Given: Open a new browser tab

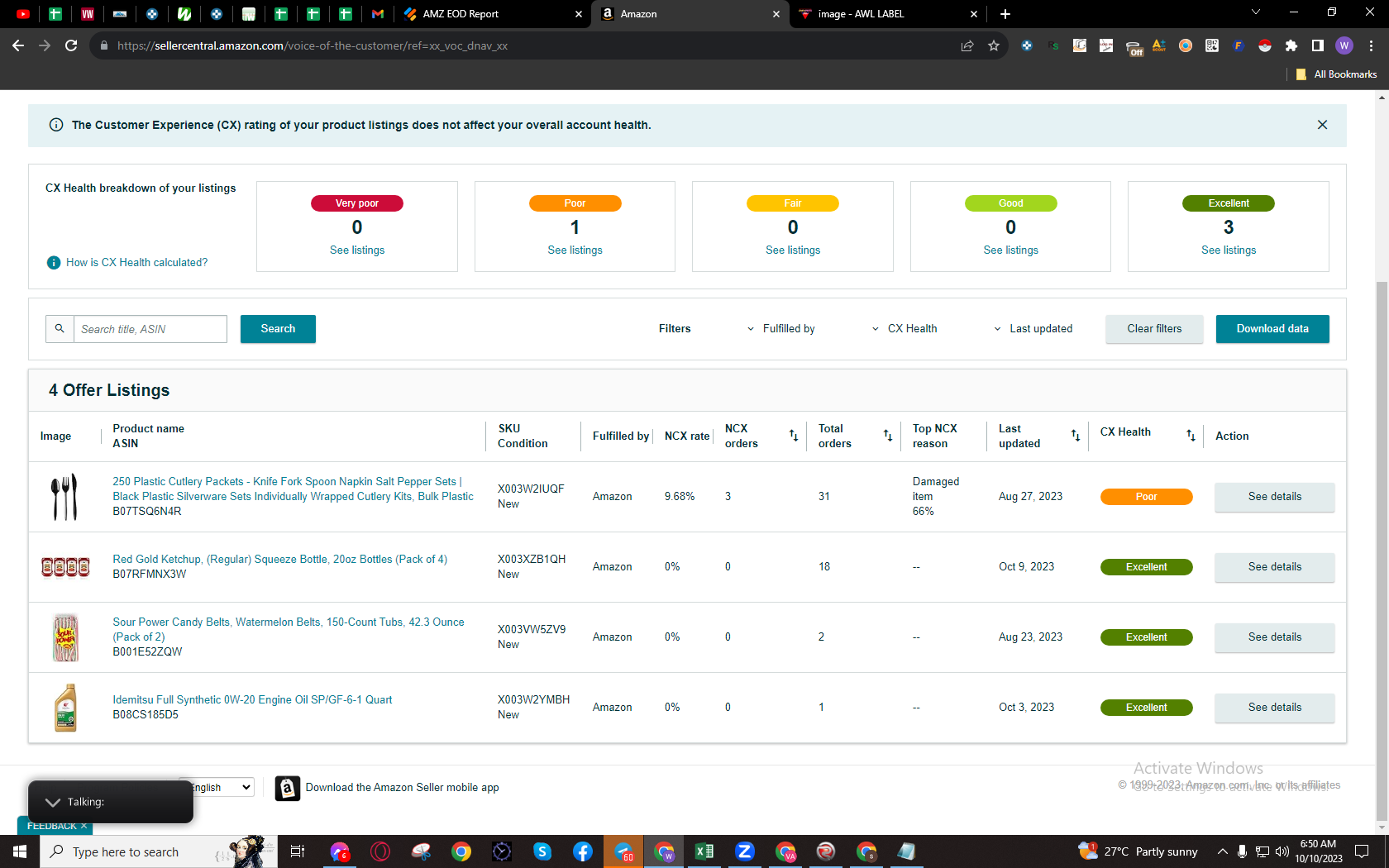Looking at the screenshot, I should (x=1005, y=14).
